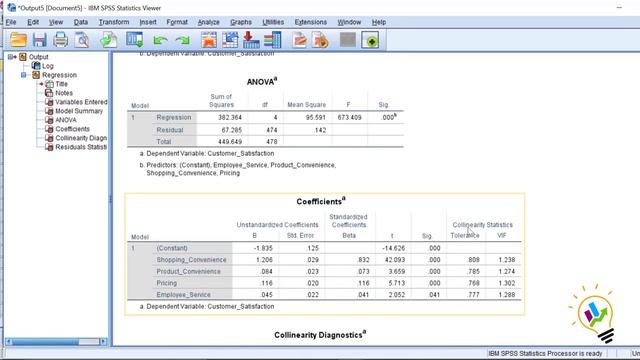
Task: Click the Title item icon in the outline
Action: point(49,84)
